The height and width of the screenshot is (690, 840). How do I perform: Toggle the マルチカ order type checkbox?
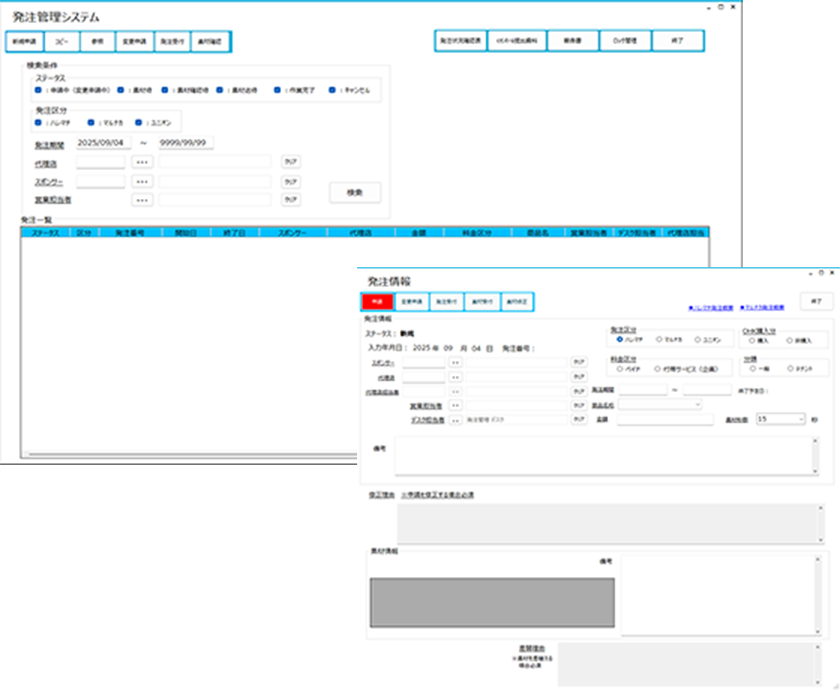coord(90,123)
